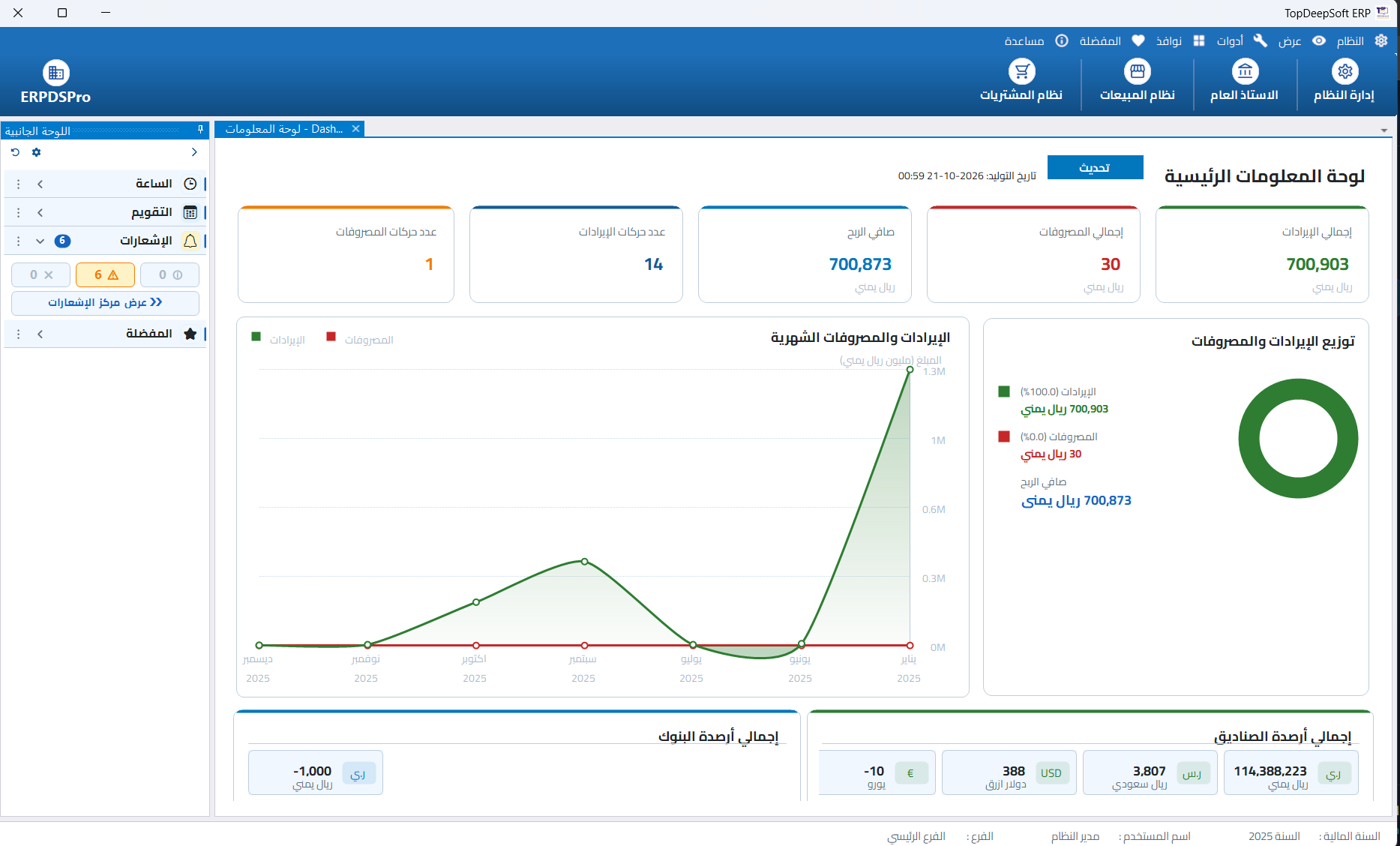Click the refresh icon in side panel
Viewport: 1400px width, 846px height.
coord(15,152)
